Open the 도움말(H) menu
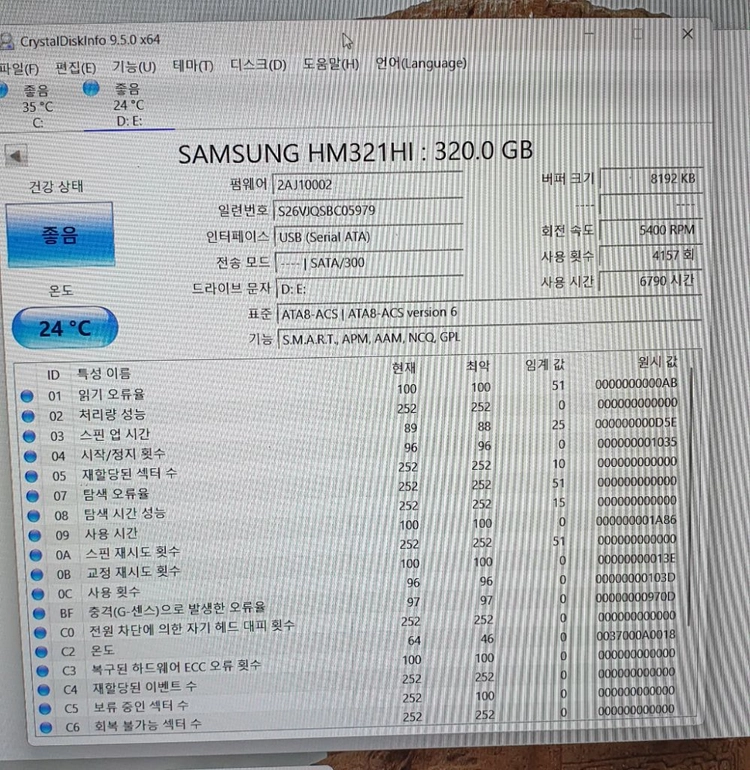Image resolution: width=750 pixels, height=770 pixels. coord(331,64)
